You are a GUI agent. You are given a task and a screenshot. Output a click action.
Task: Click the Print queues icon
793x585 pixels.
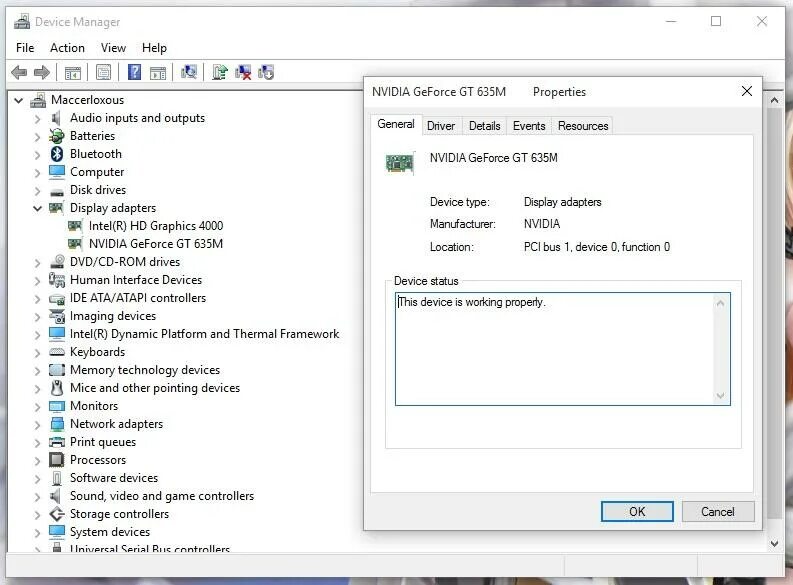pos(57,442)
